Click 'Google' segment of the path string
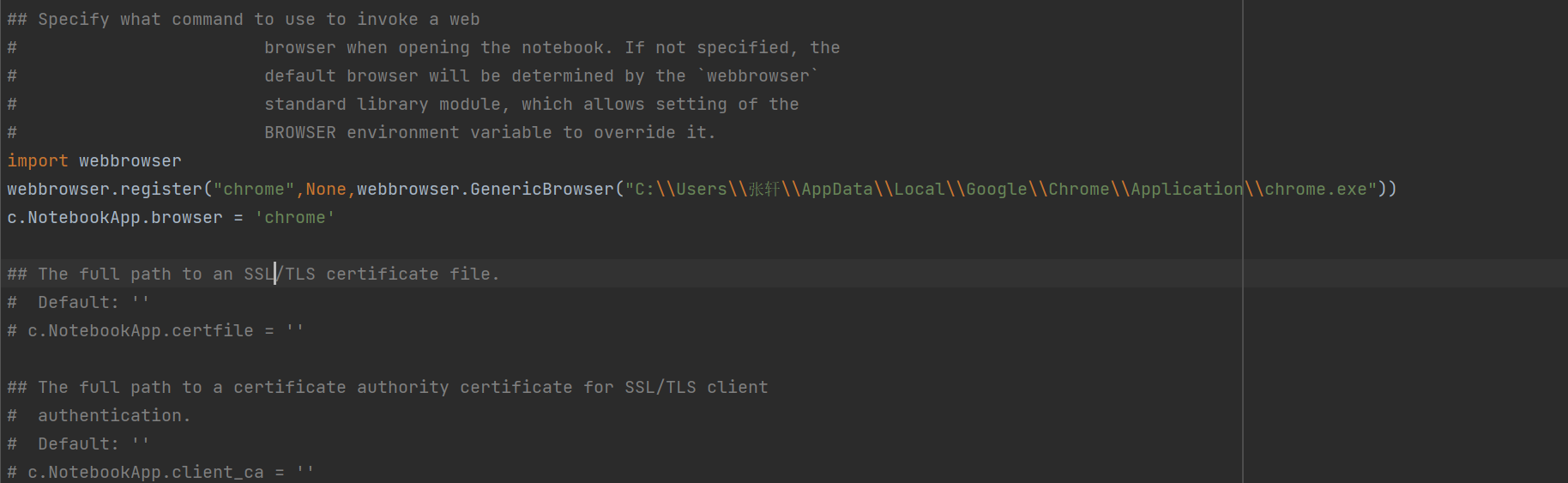The height and width of the screenshot is (483, 1568). 997,189
